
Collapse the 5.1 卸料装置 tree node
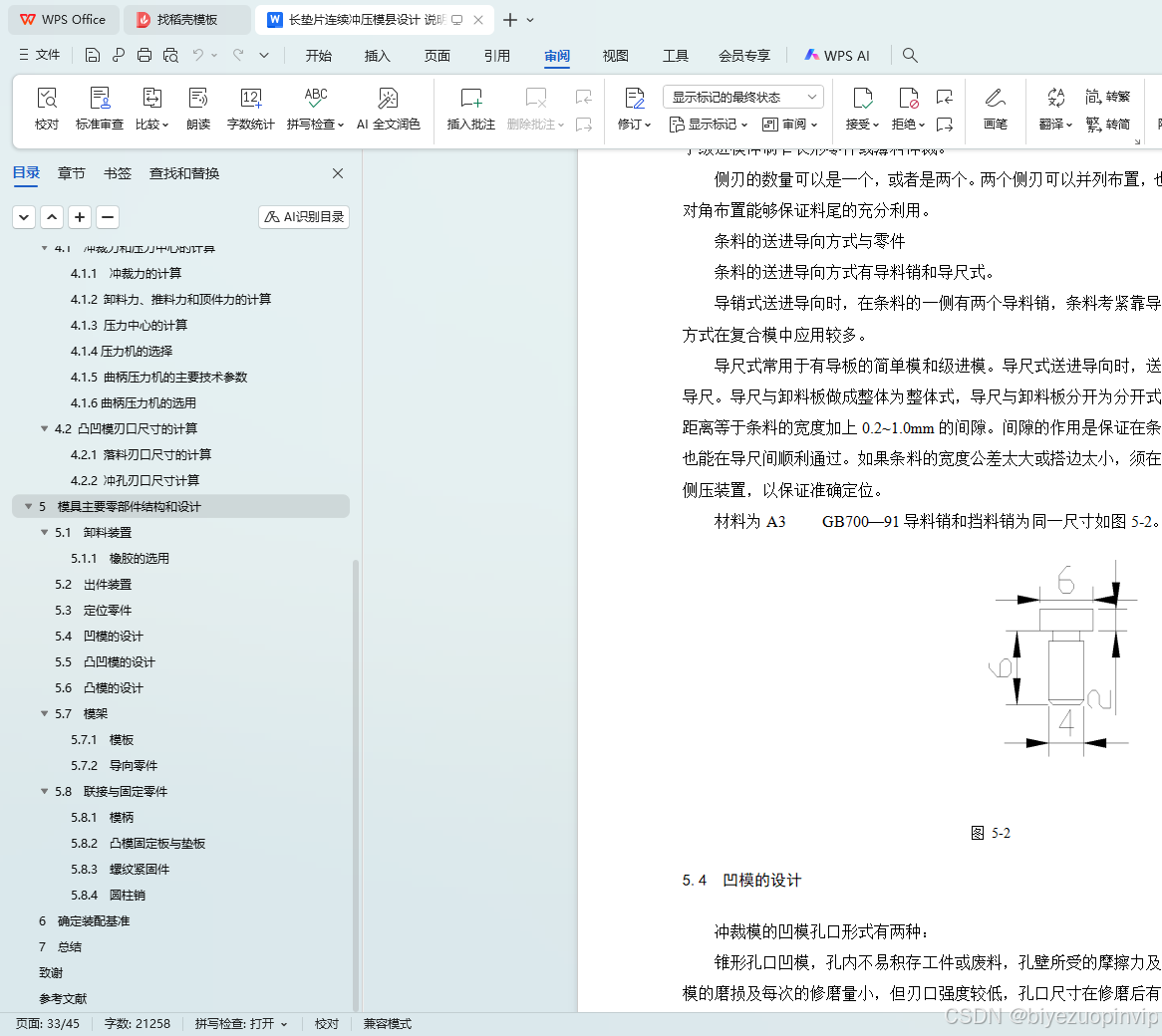45,532
